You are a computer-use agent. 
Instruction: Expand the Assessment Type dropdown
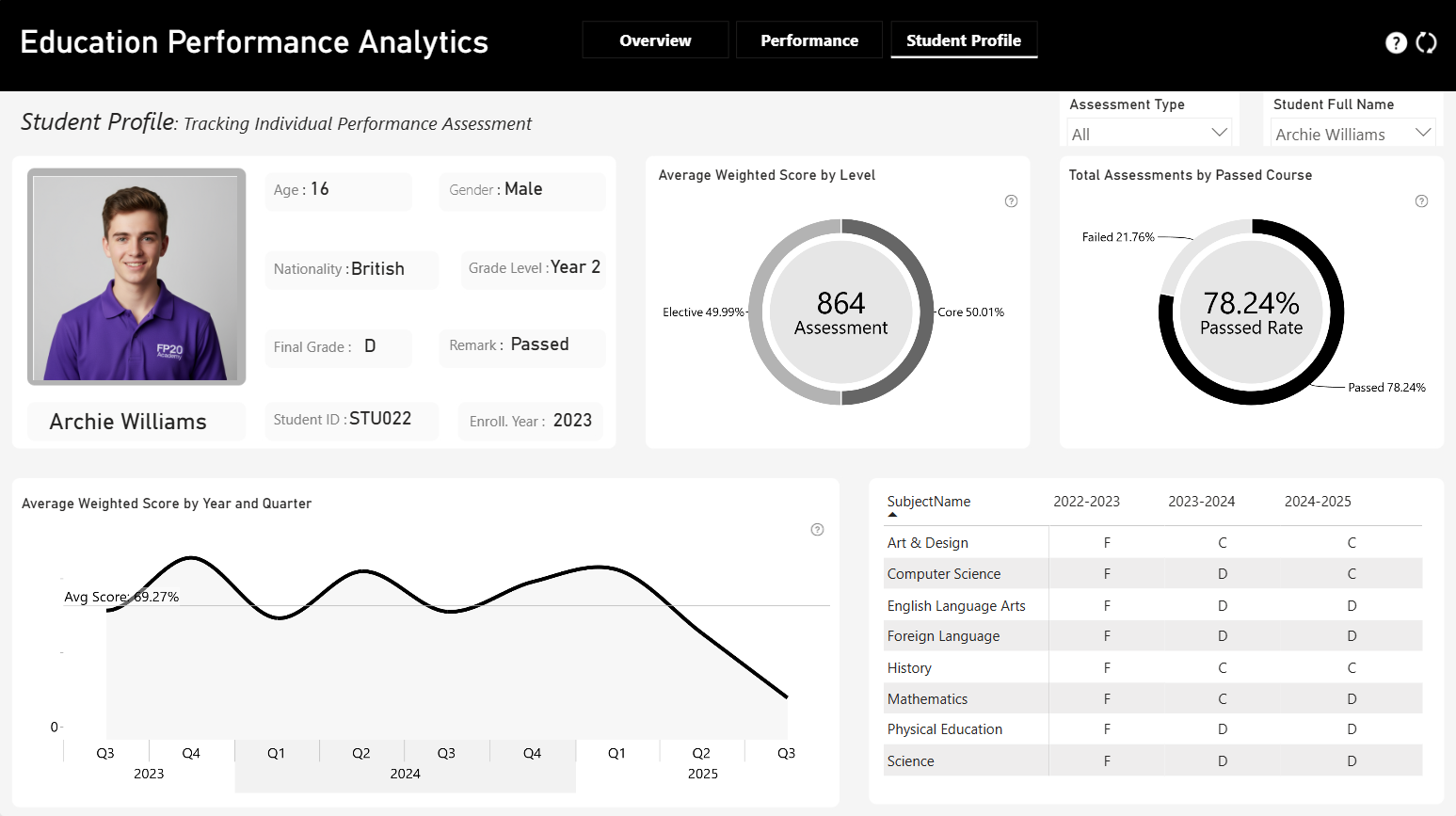click(x=1149, y=133)
